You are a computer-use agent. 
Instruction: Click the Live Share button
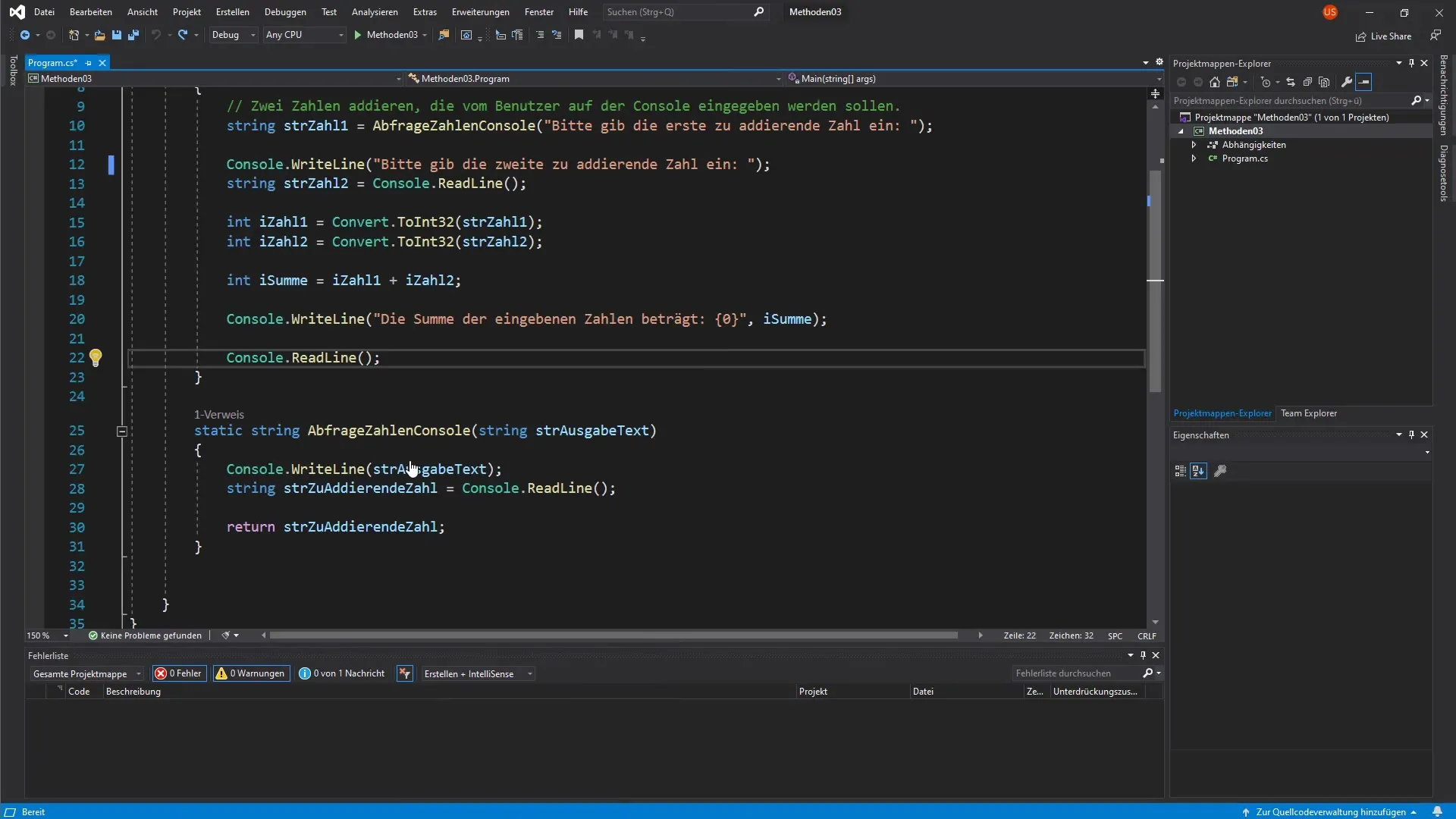(x=1384, y=36)
